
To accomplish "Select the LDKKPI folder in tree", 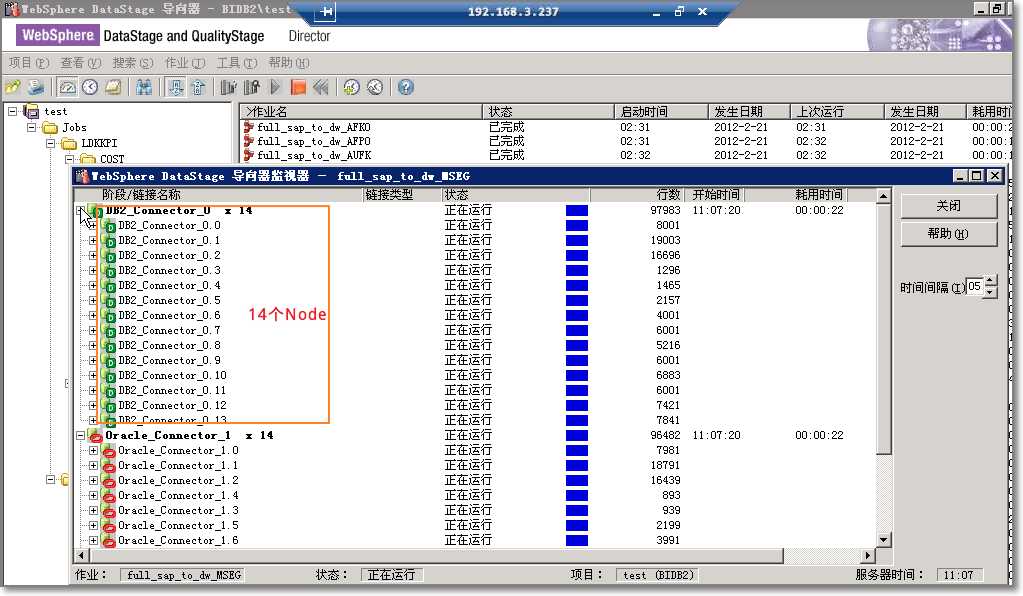I will pos(99,143).
